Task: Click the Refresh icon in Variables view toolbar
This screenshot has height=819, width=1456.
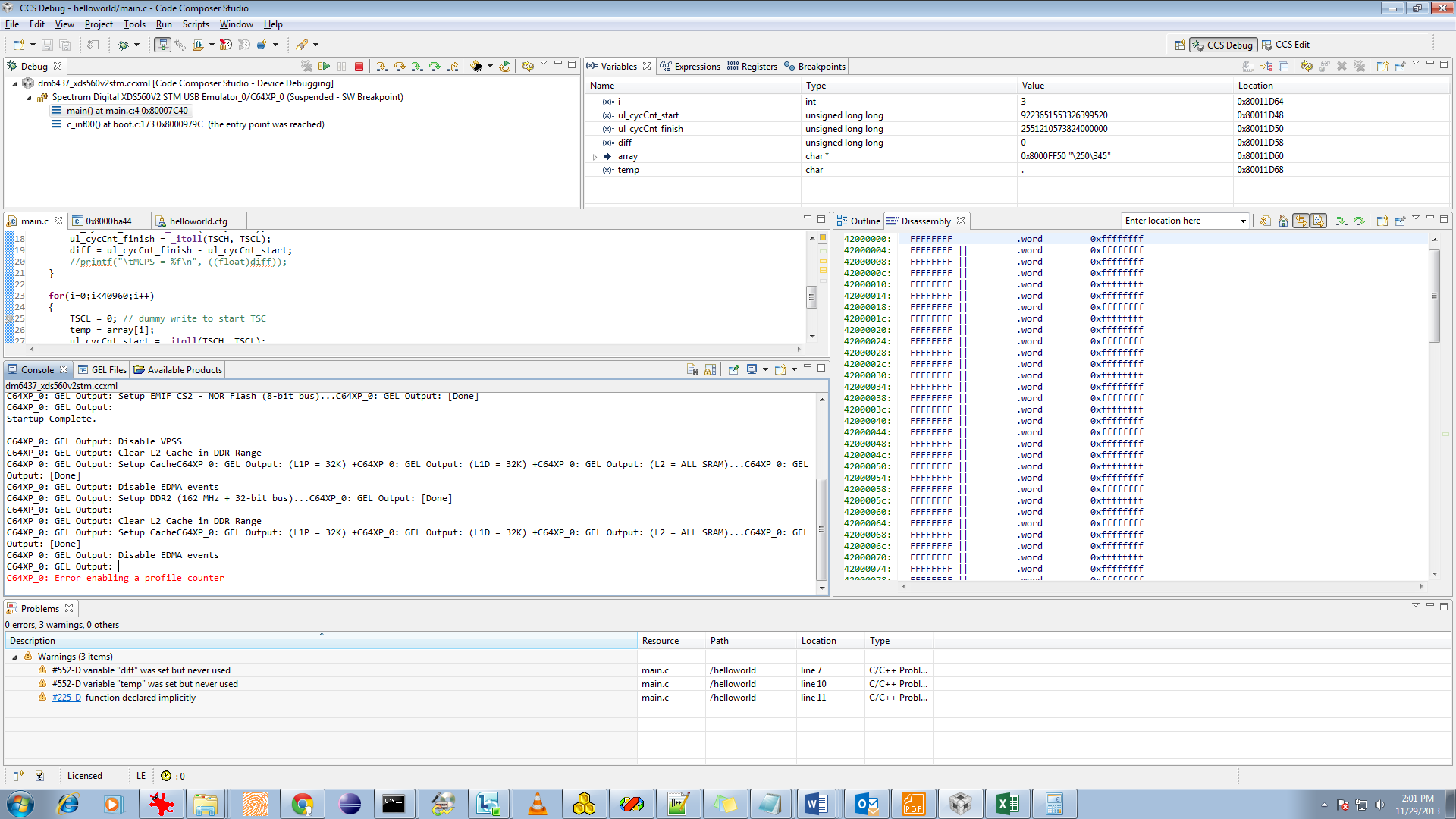Action: click(x=1307, y=67)
